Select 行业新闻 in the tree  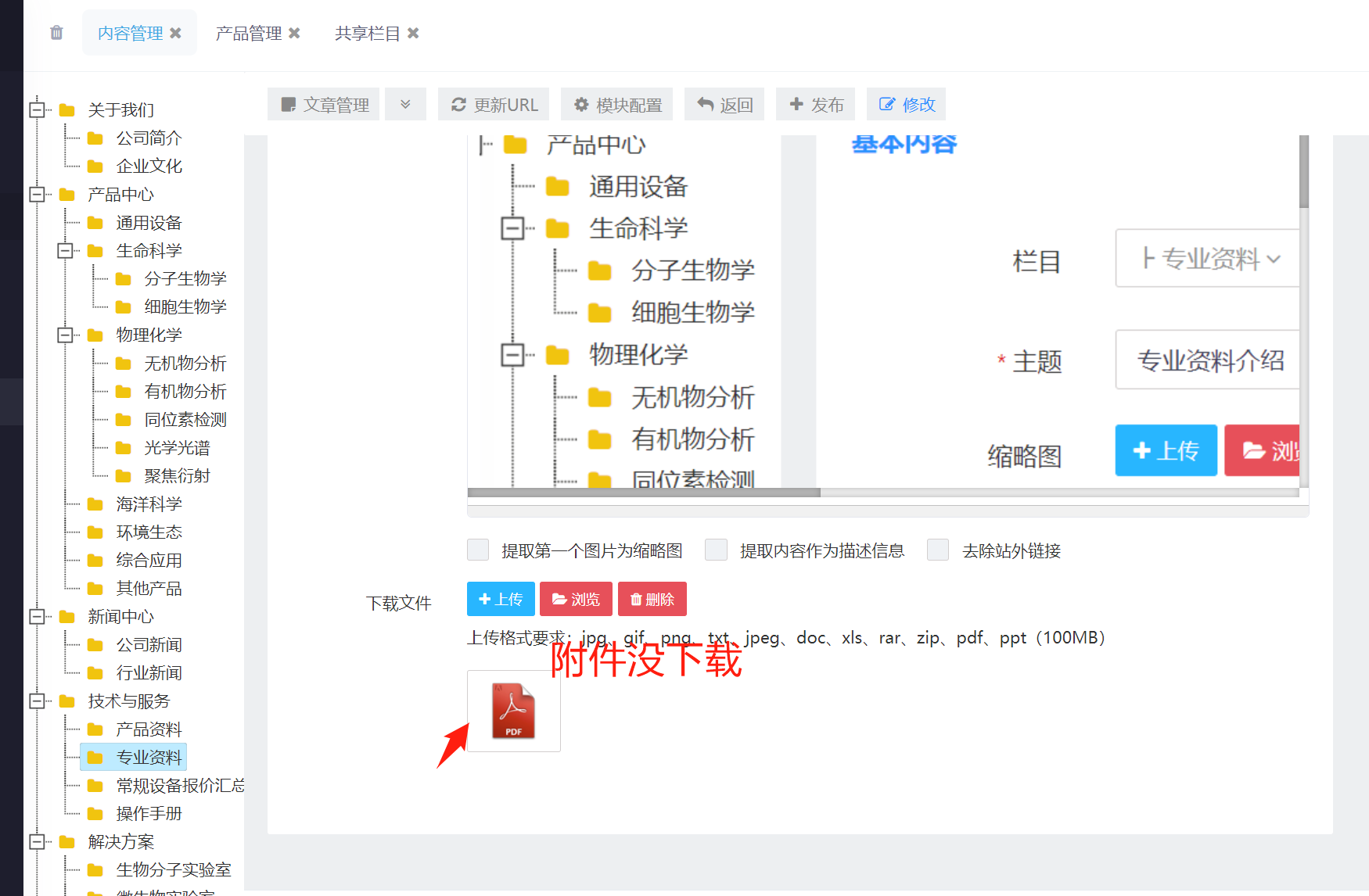click(x=149, y=672)
